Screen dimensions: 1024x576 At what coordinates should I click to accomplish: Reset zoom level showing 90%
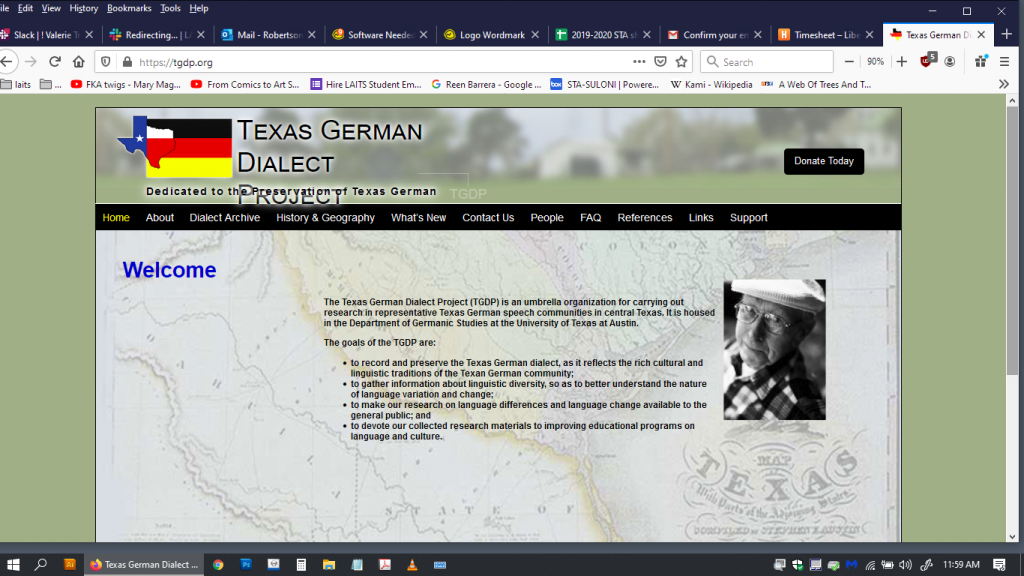pos(875,61)
